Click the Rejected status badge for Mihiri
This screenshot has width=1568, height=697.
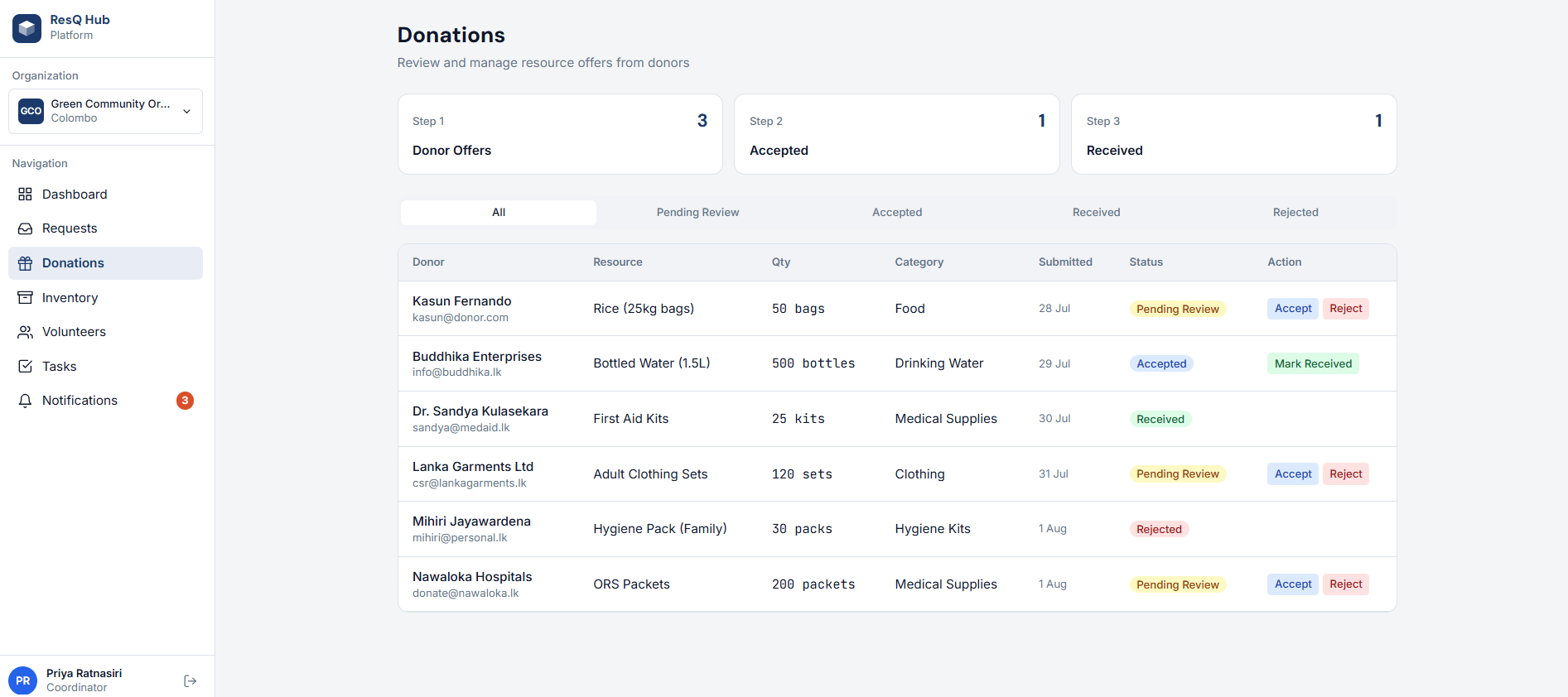coord(1159,530)
